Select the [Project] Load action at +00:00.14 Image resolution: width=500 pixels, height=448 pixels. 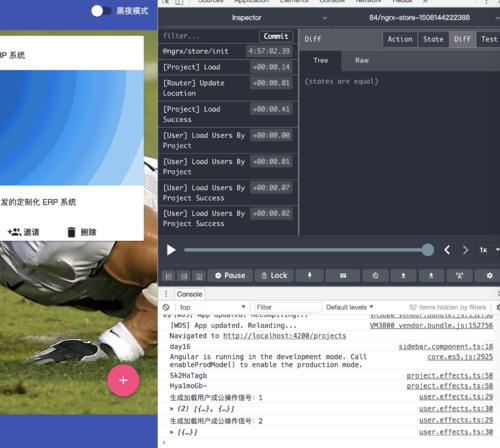pos(228,67)
